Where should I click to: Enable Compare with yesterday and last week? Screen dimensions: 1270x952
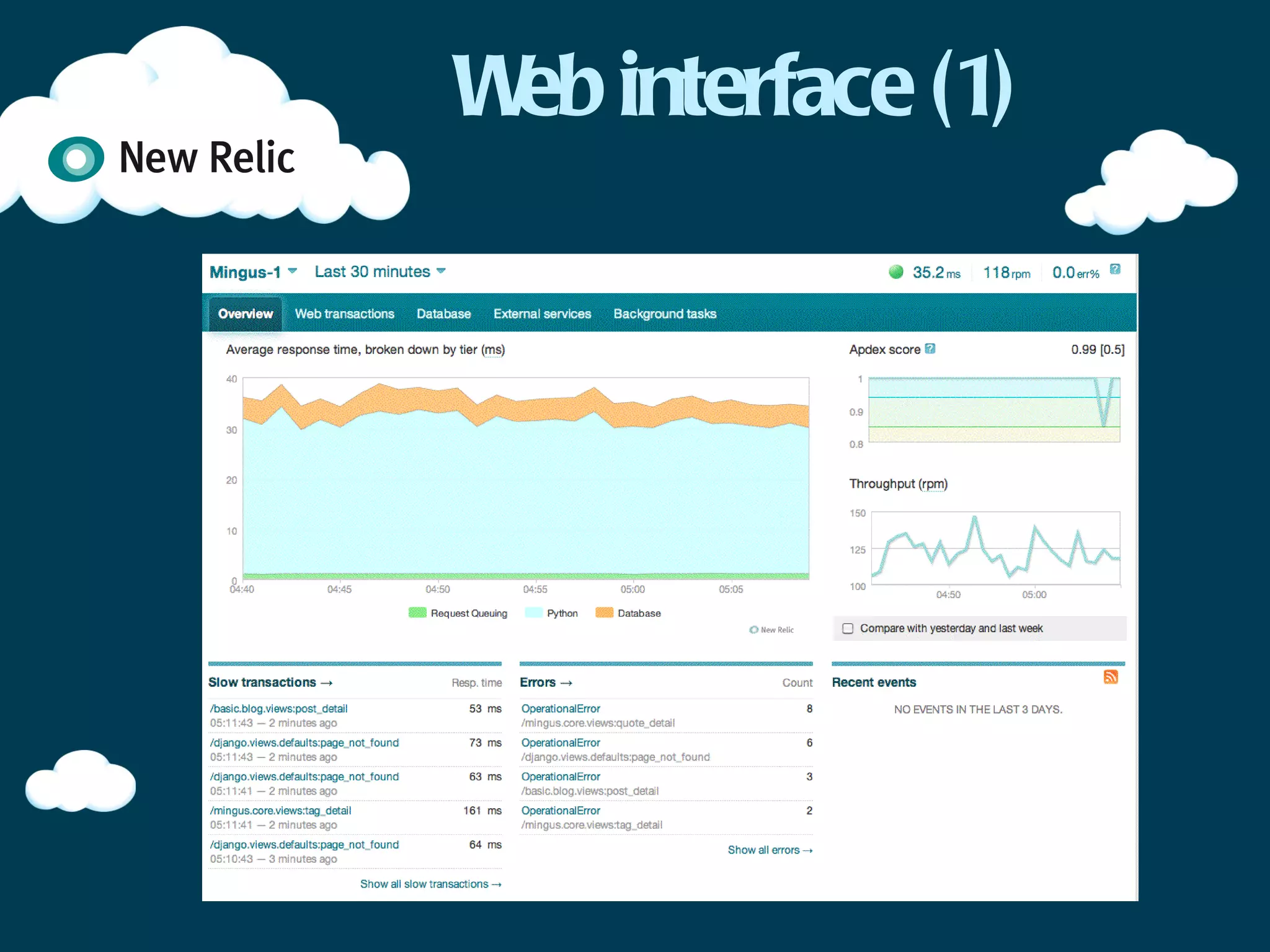[848, 628]
